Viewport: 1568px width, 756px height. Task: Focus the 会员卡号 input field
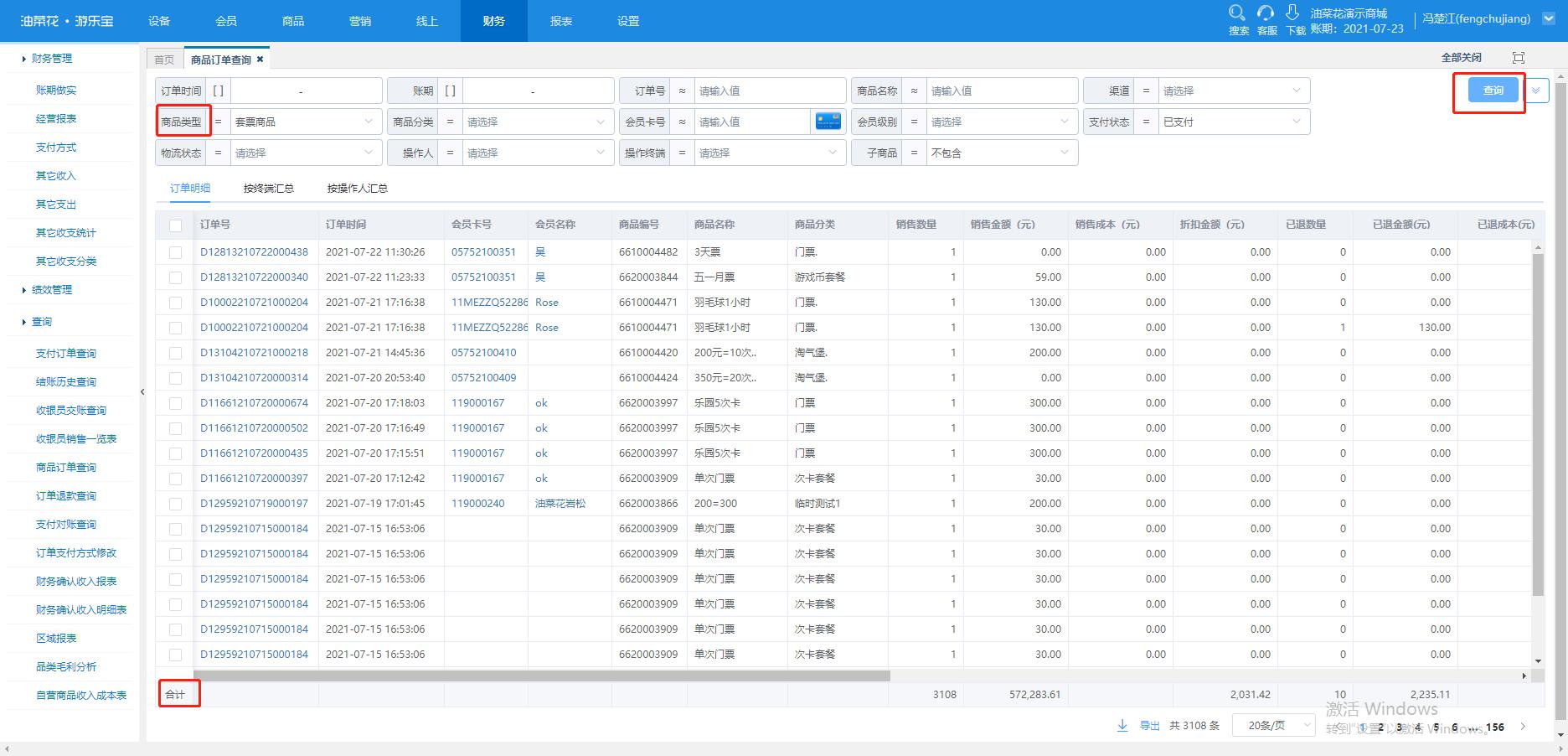752,122
